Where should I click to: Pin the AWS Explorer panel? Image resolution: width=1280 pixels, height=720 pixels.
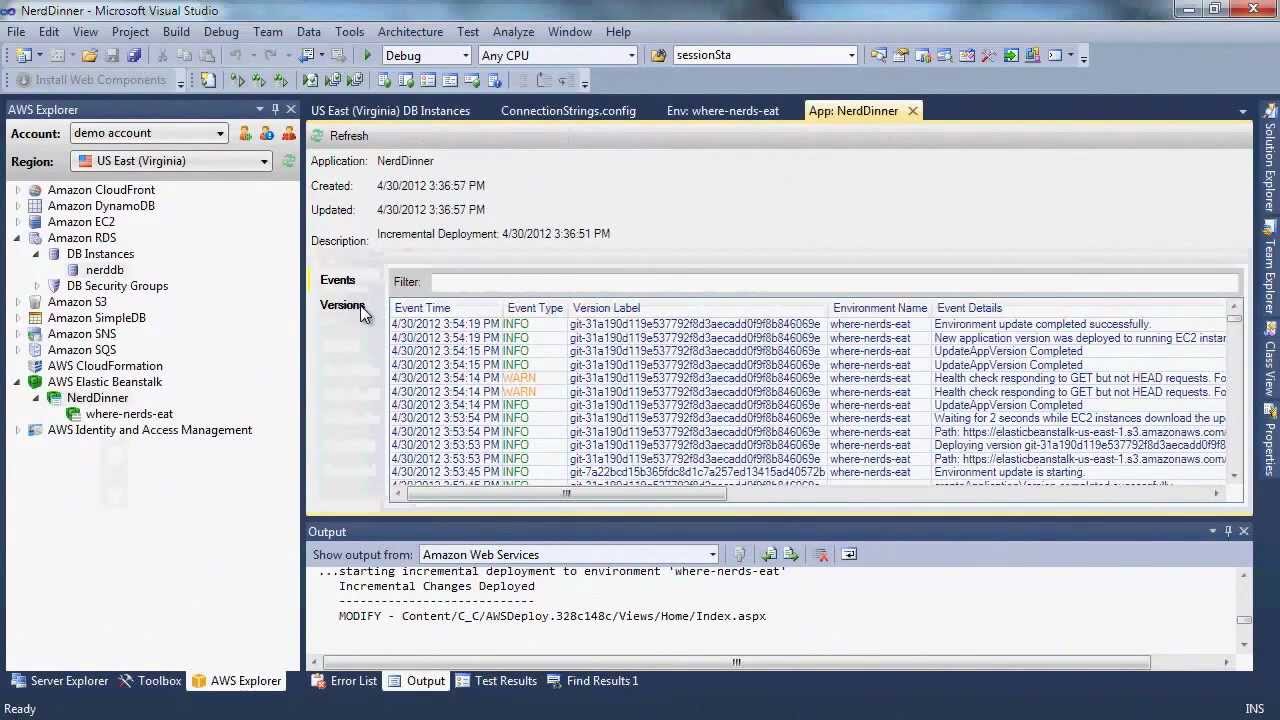point(275,110)
